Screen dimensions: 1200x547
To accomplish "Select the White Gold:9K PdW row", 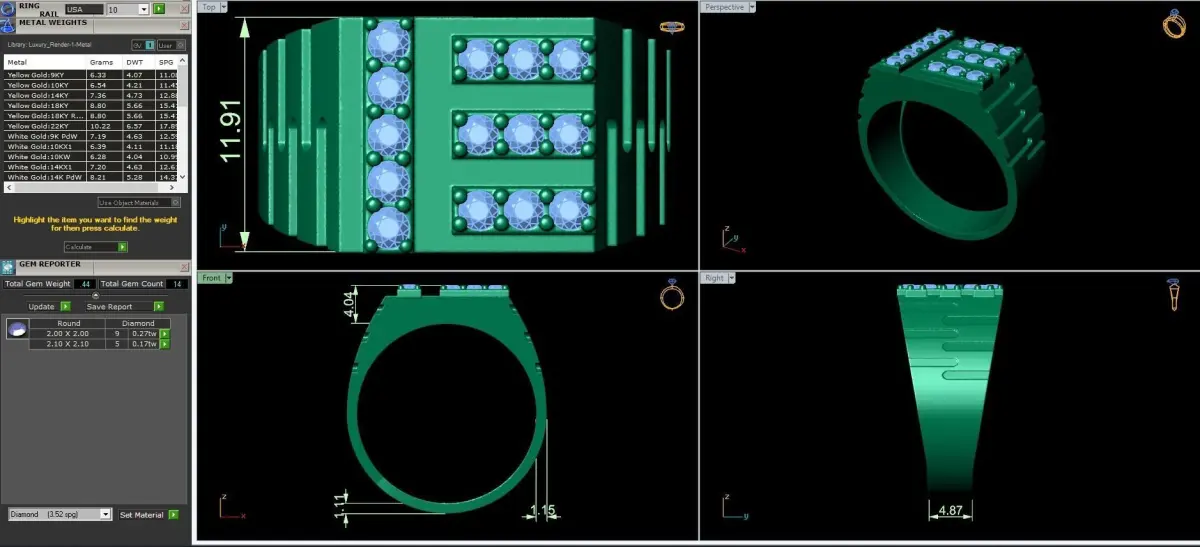I will [91, 136].
